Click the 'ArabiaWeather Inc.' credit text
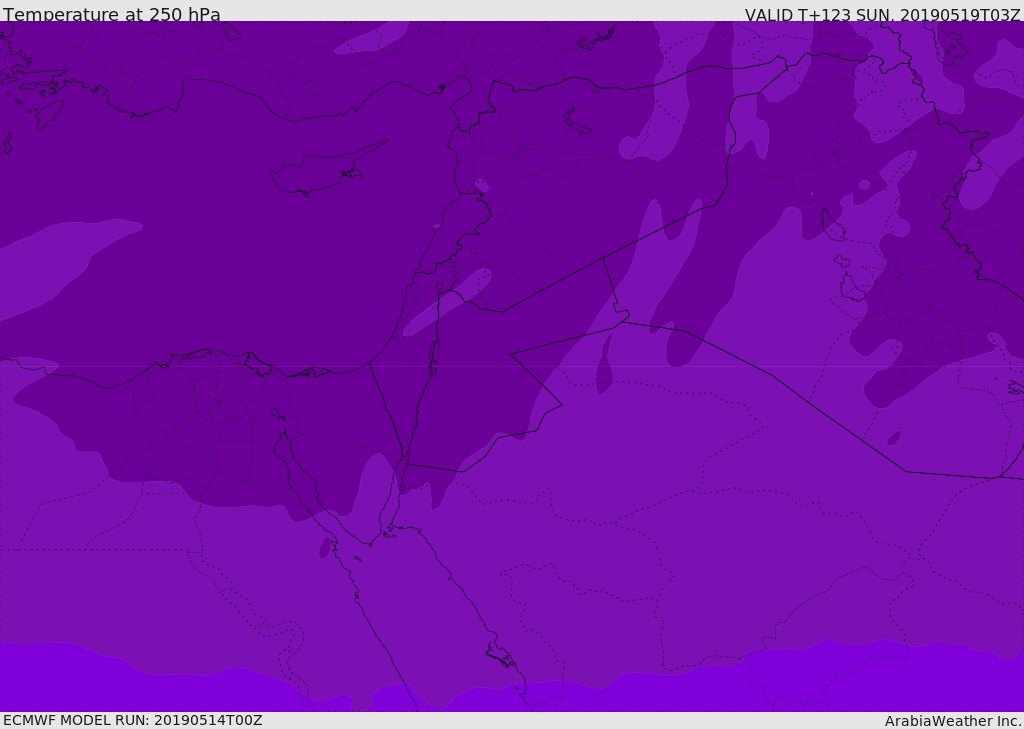The width and height of the screenshot is (1024, 729). click(x=953, y=721)
